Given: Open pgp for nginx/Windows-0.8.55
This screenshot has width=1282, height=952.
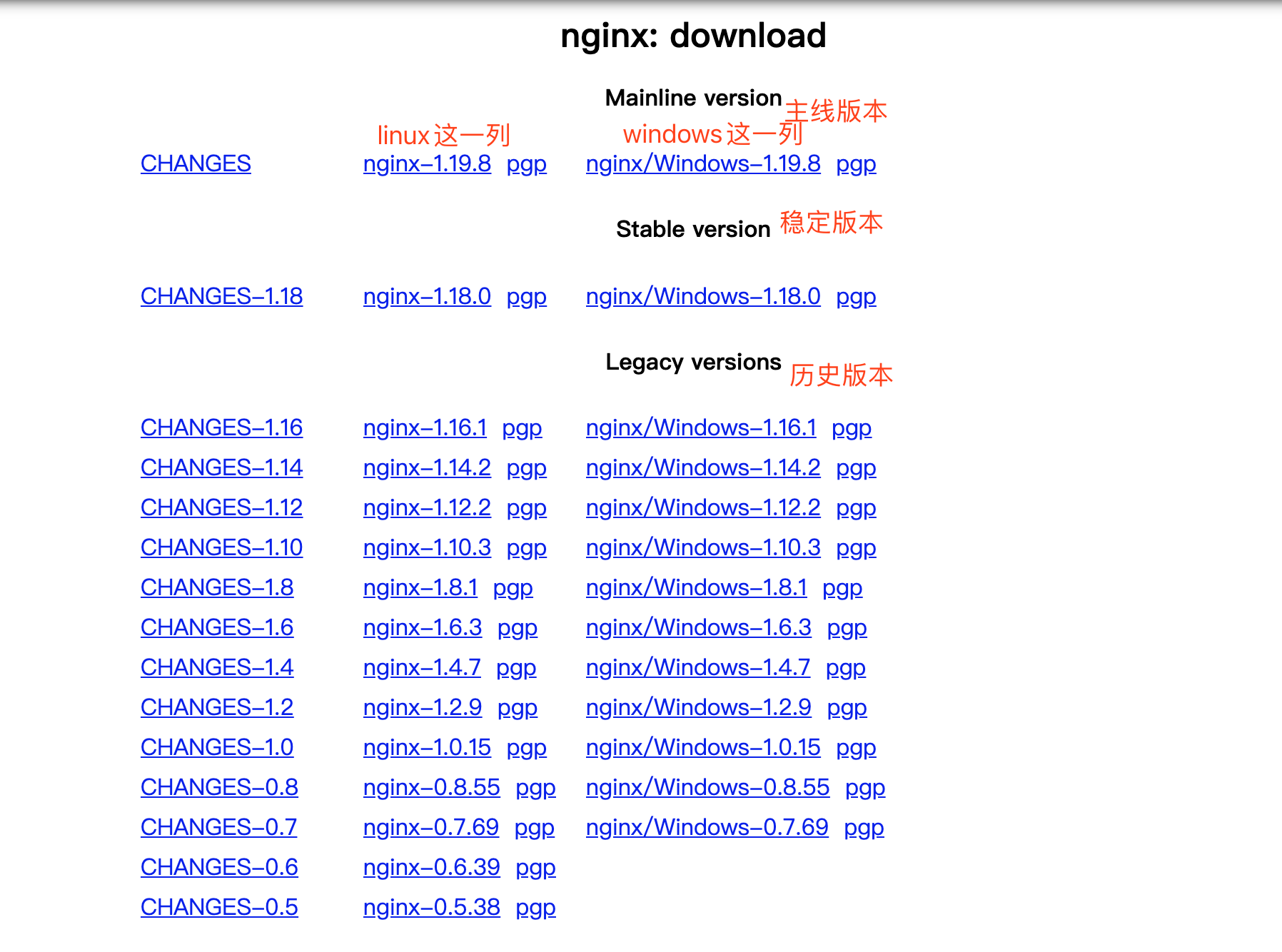Looking at the screenshot, I should pos(865,789).
